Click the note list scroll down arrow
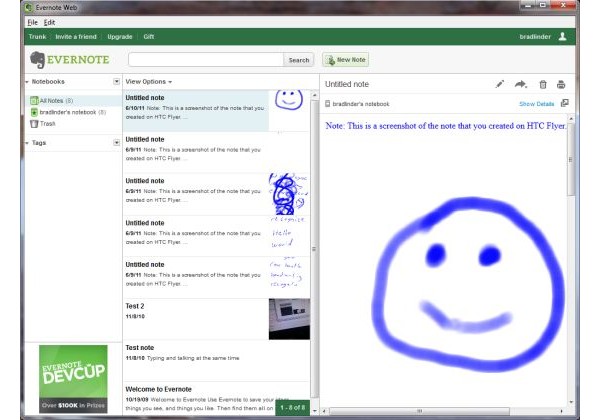Screen dimensions: 600x420 tap(315, 411)
